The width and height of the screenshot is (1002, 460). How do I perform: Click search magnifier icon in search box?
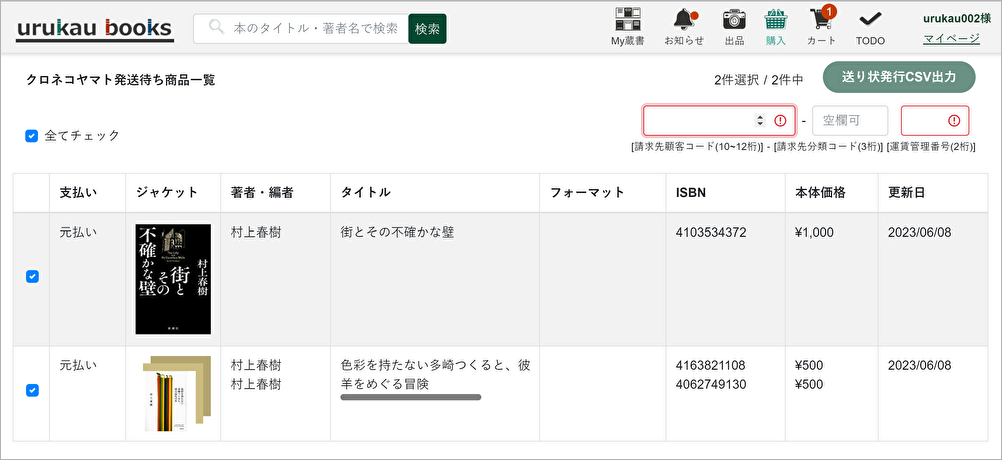point(215,29)
